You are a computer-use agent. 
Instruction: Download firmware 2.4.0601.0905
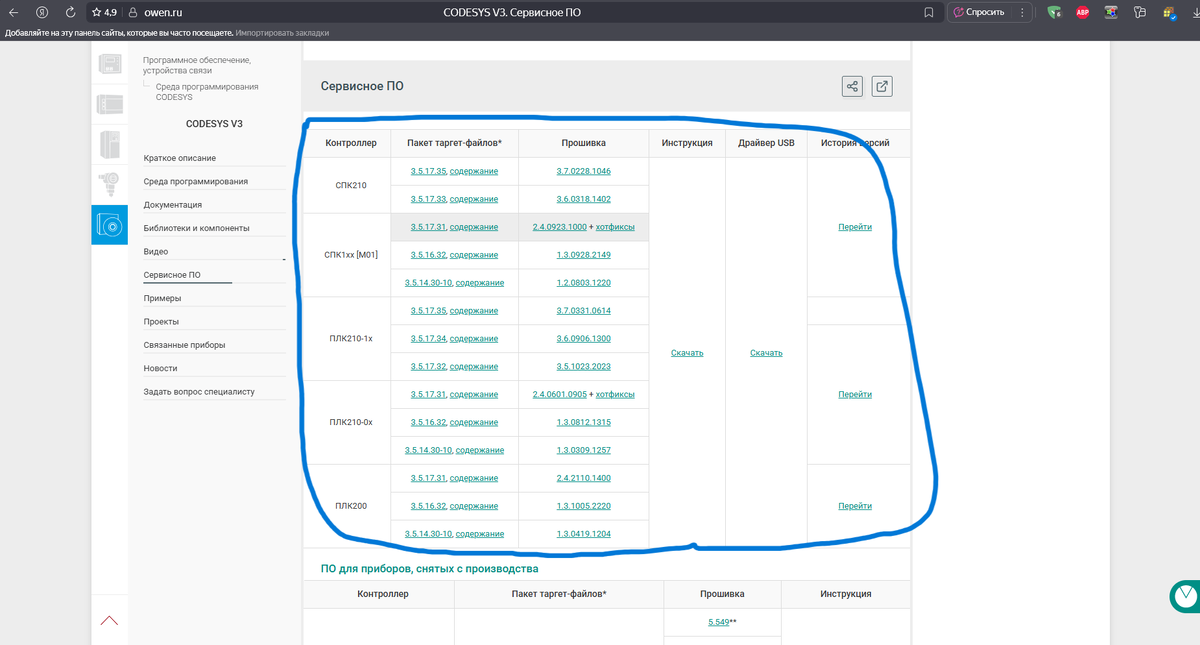pyautogui.click(x=560, y=394)
